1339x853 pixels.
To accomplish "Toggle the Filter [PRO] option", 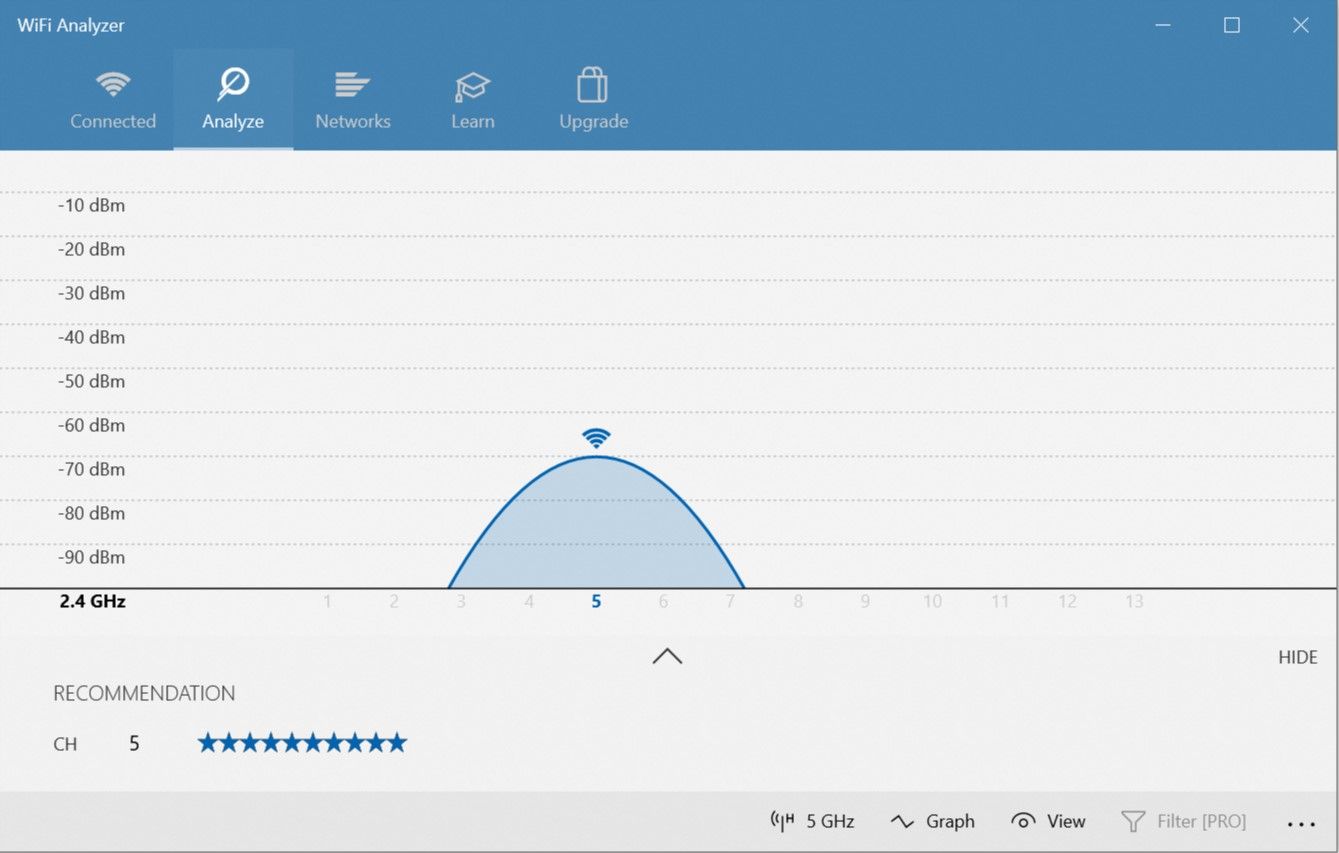I will (1184, 820).
